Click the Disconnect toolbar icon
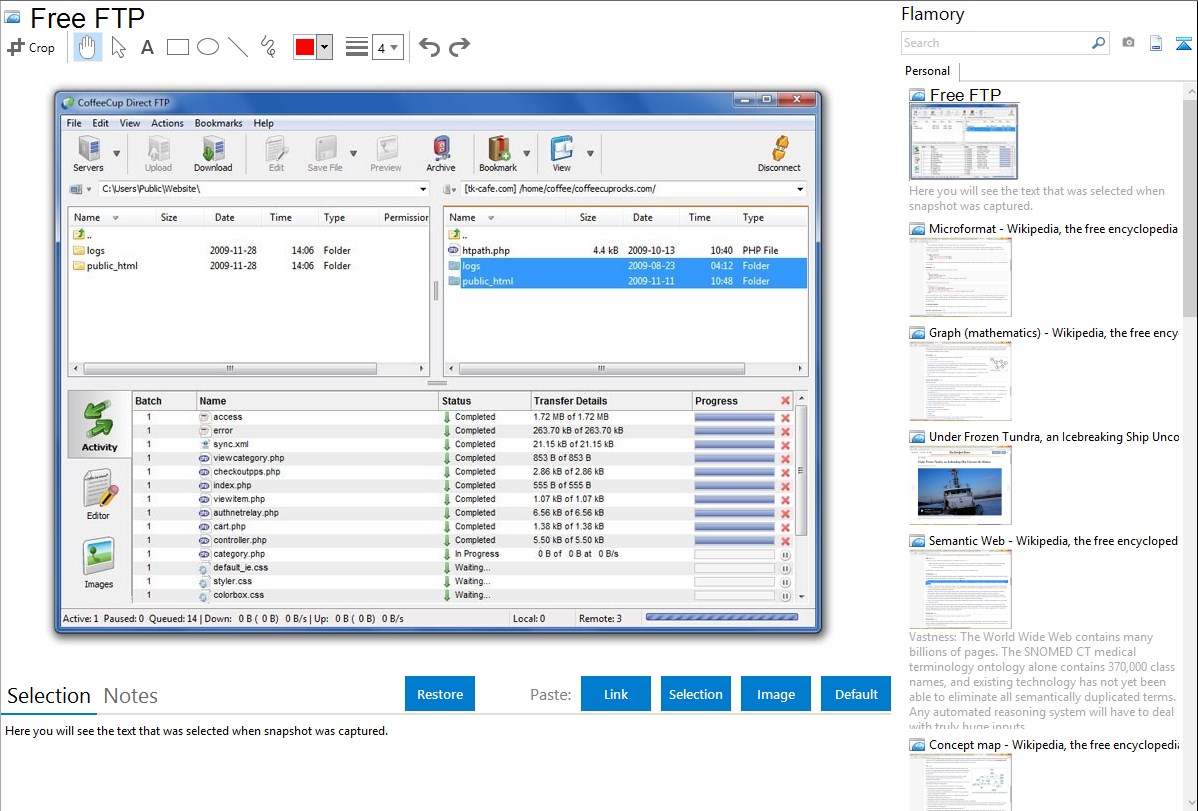 tap(779, 154)
